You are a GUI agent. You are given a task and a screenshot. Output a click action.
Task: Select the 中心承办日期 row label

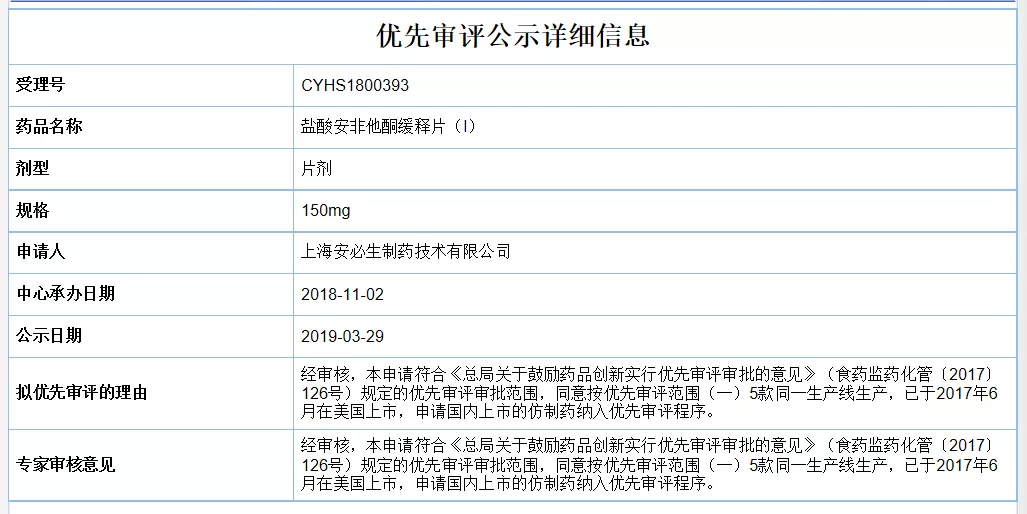tap(65, 294)
